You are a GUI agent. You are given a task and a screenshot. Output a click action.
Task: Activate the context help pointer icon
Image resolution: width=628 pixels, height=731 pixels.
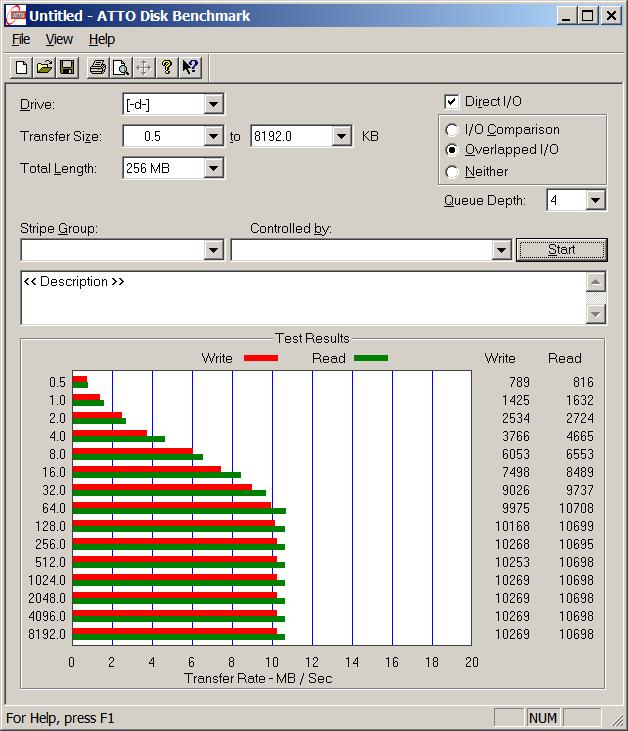[x=190, y=67]
